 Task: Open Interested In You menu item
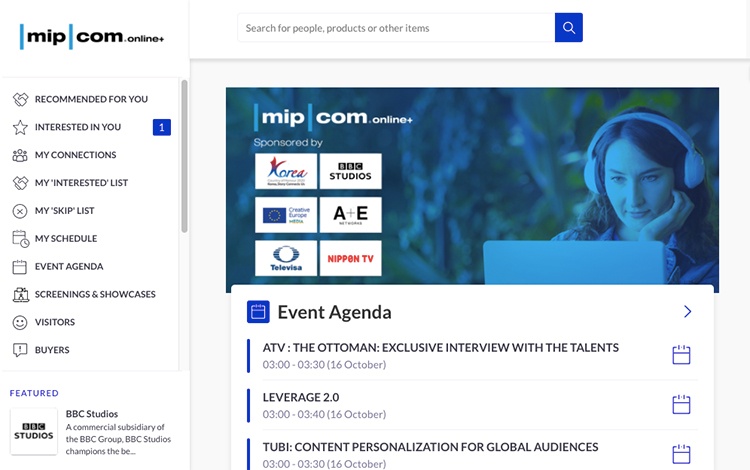pyautogui.click(x=78, y=127)
